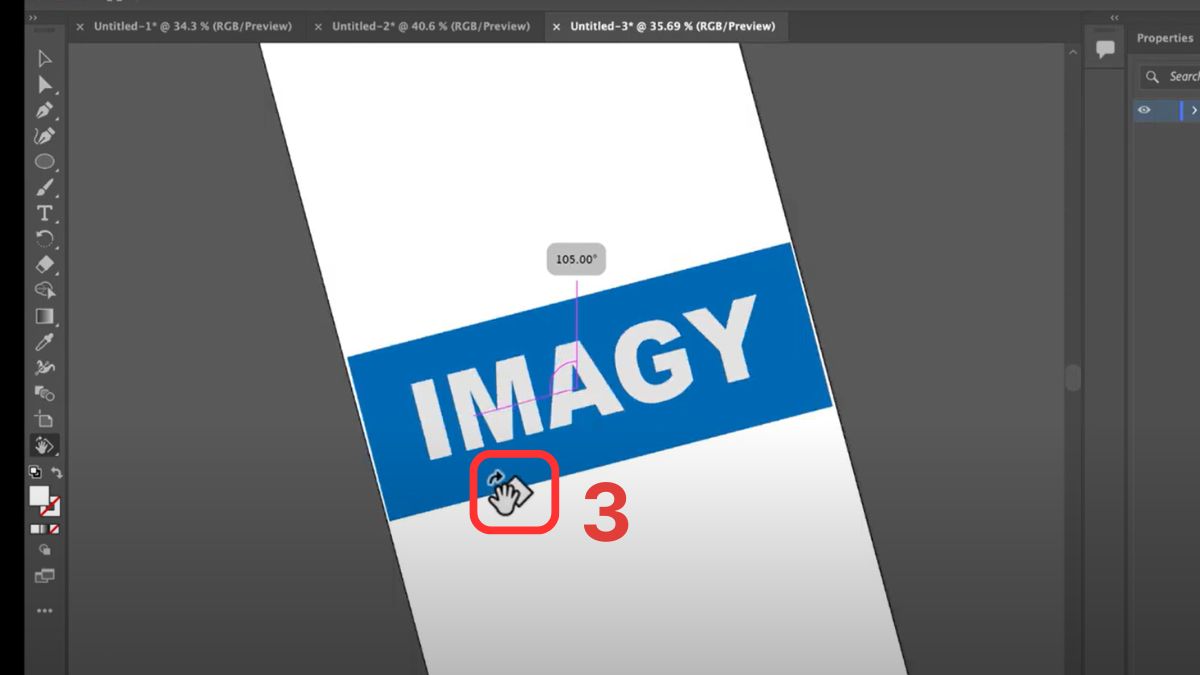Image resolution: width=1200 pixels, height=675 pixels.
Task: Click the IMAGY text on the artboard
Action: tap(586, 377)
